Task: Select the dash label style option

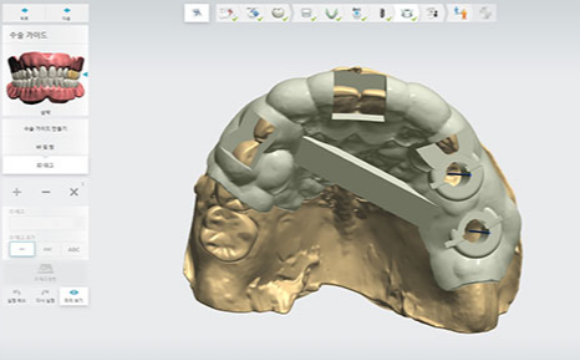Action: pyautogui.click(x=22, y=249)
